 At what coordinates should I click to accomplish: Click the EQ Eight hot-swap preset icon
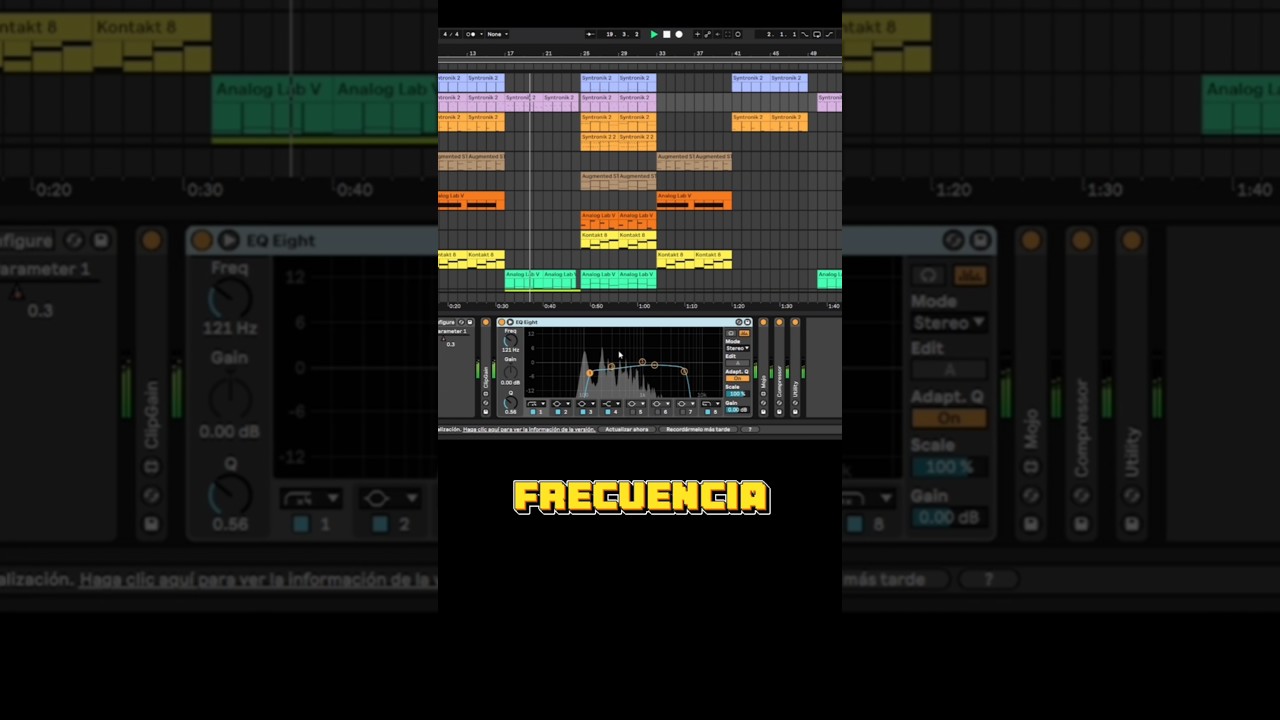739,322
